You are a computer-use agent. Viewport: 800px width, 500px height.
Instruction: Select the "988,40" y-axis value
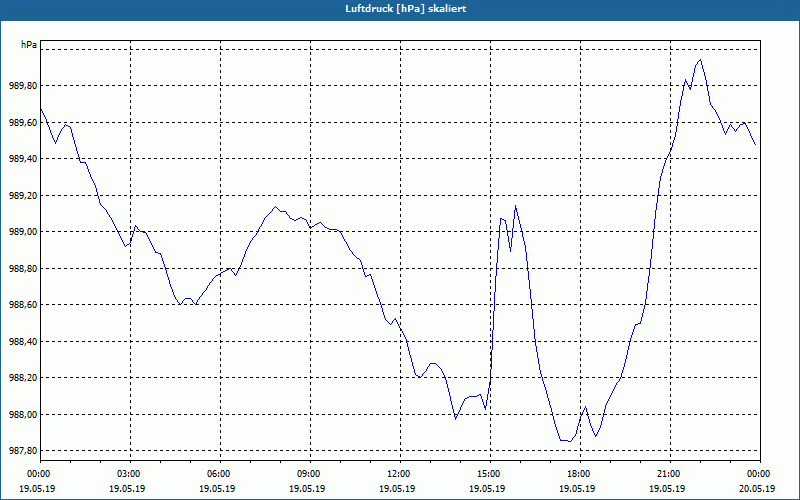[23, 341]
